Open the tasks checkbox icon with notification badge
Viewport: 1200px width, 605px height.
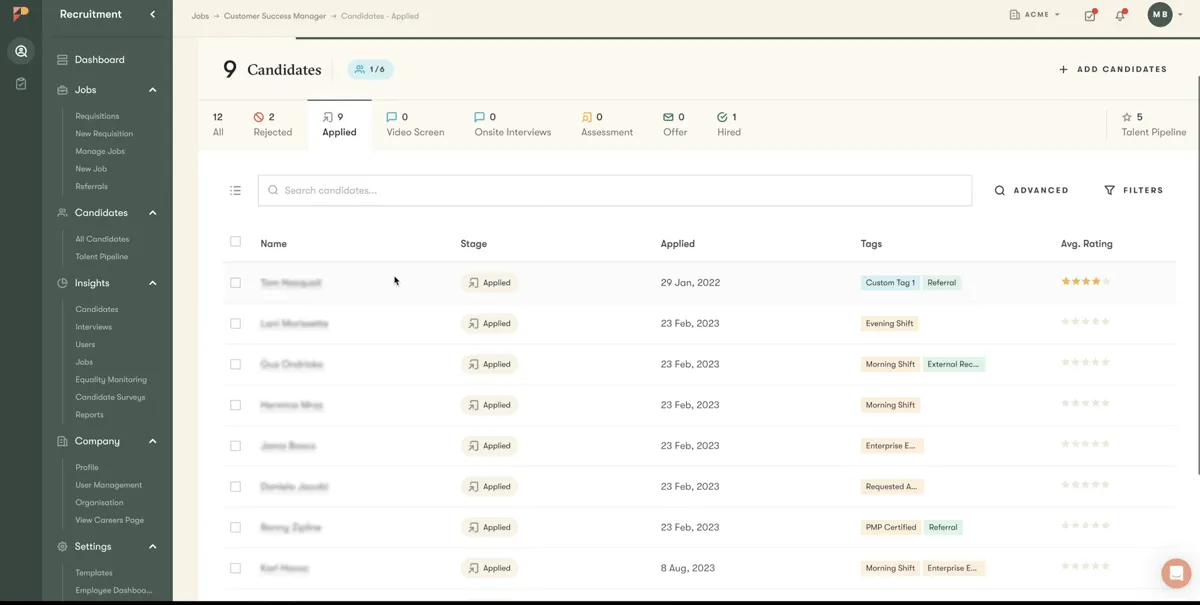pos(1089,15)
